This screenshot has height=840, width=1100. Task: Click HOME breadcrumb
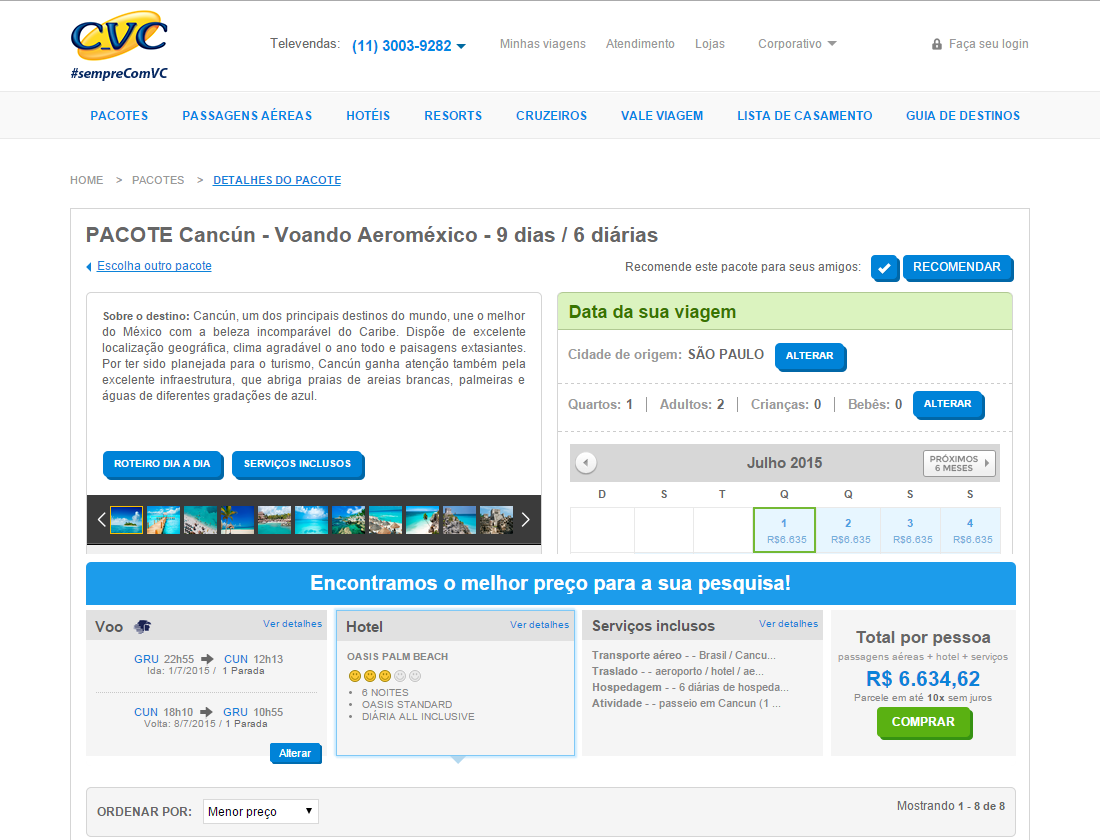[86, 180]
